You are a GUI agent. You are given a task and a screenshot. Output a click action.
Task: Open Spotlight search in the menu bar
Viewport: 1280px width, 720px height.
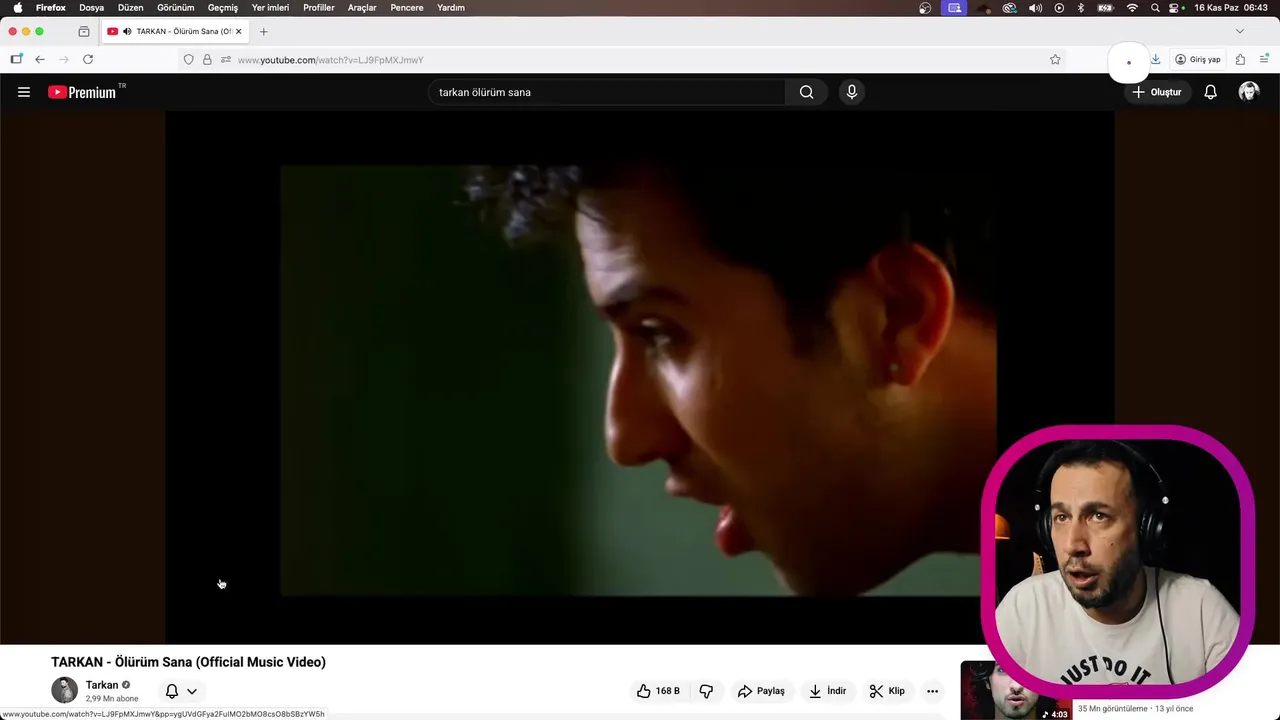(x=1155, y=8)
